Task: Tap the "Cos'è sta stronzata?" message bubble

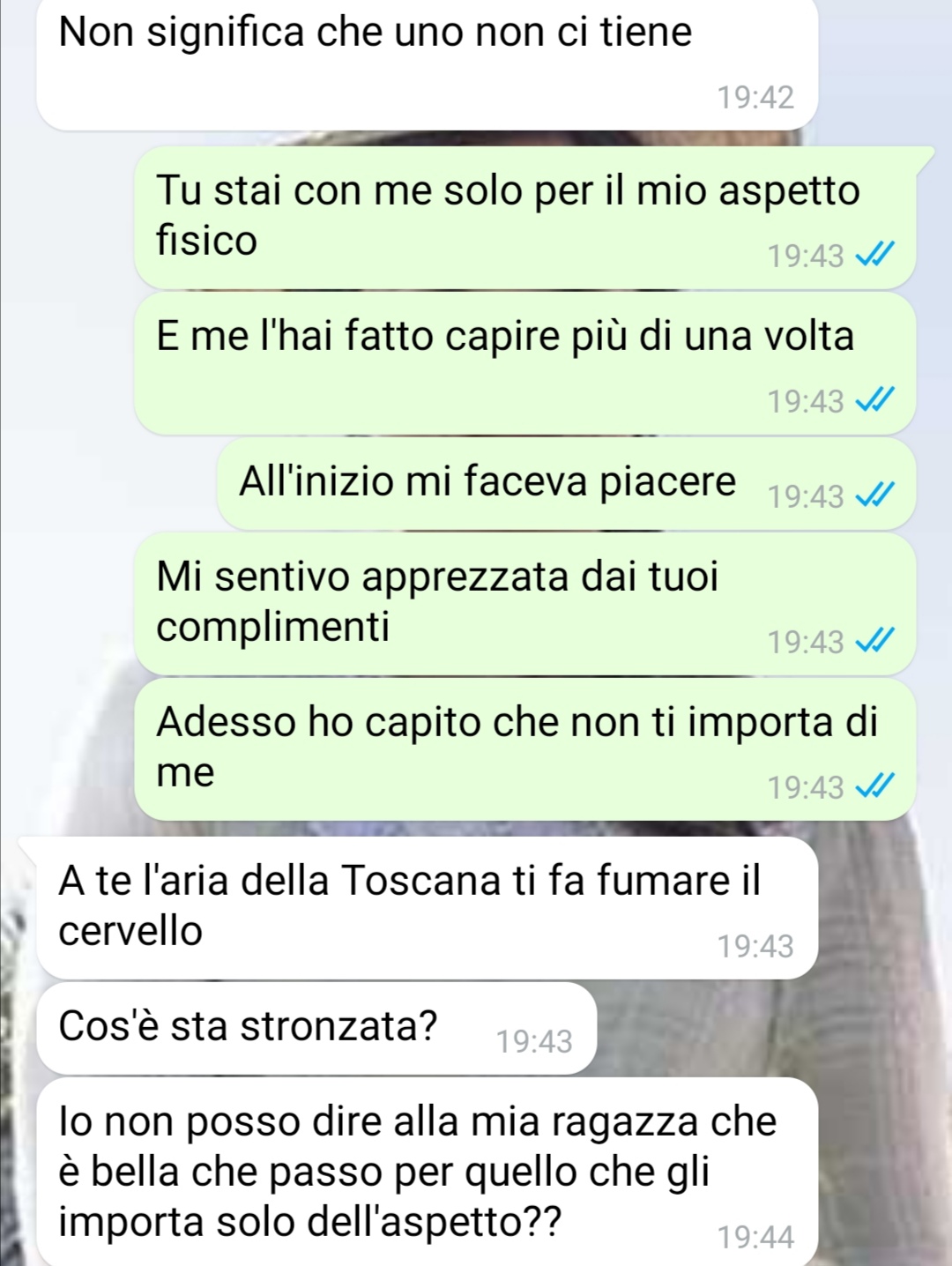Action: tap(317, 1028)
